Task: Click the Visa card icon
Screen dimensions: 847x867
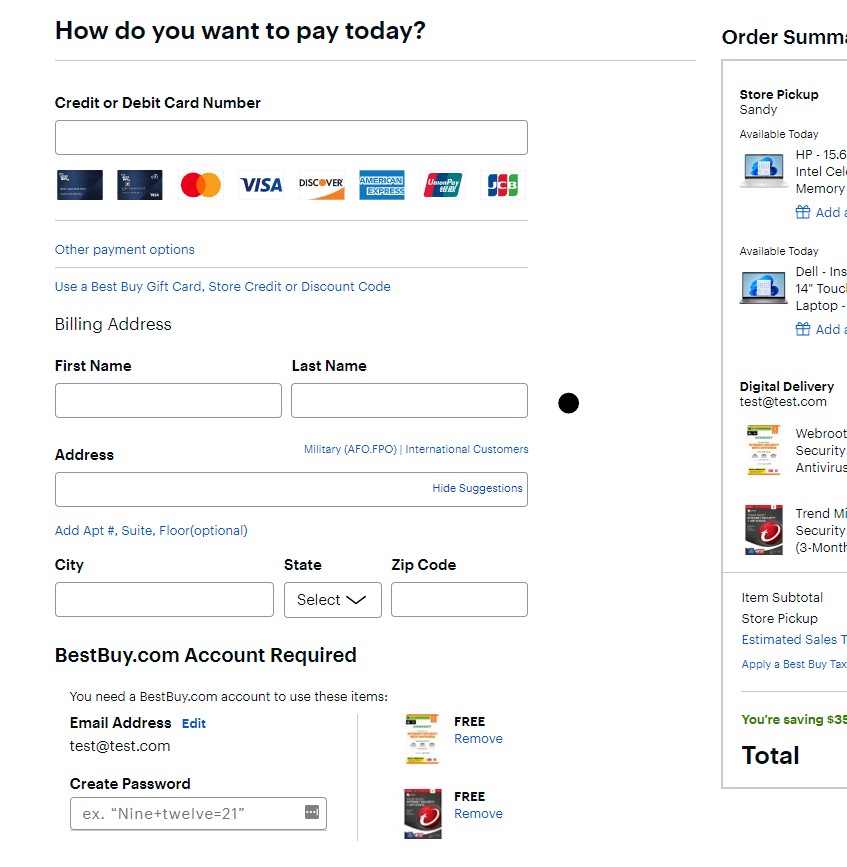Action: coord(261,185)
